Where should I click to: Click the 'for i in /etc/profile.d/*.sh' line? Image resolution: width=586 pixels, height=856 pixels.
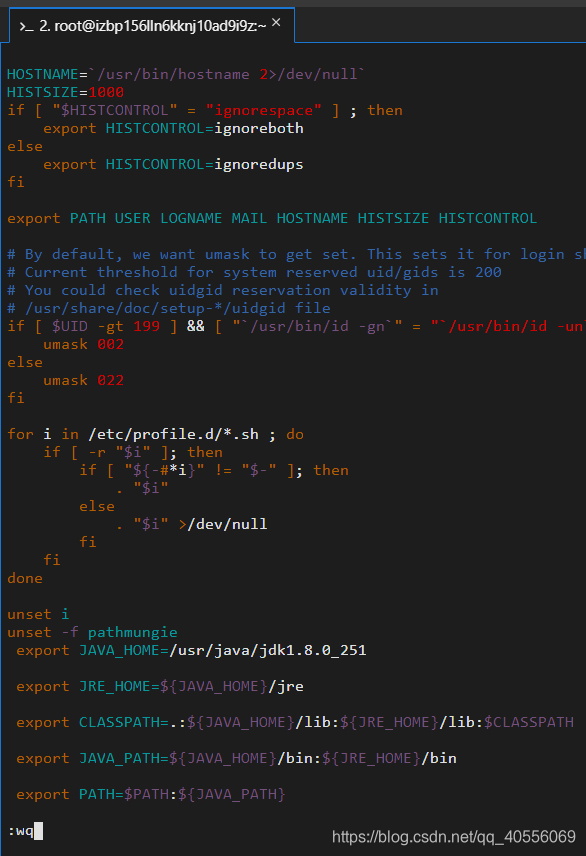[x=156, y=434]
